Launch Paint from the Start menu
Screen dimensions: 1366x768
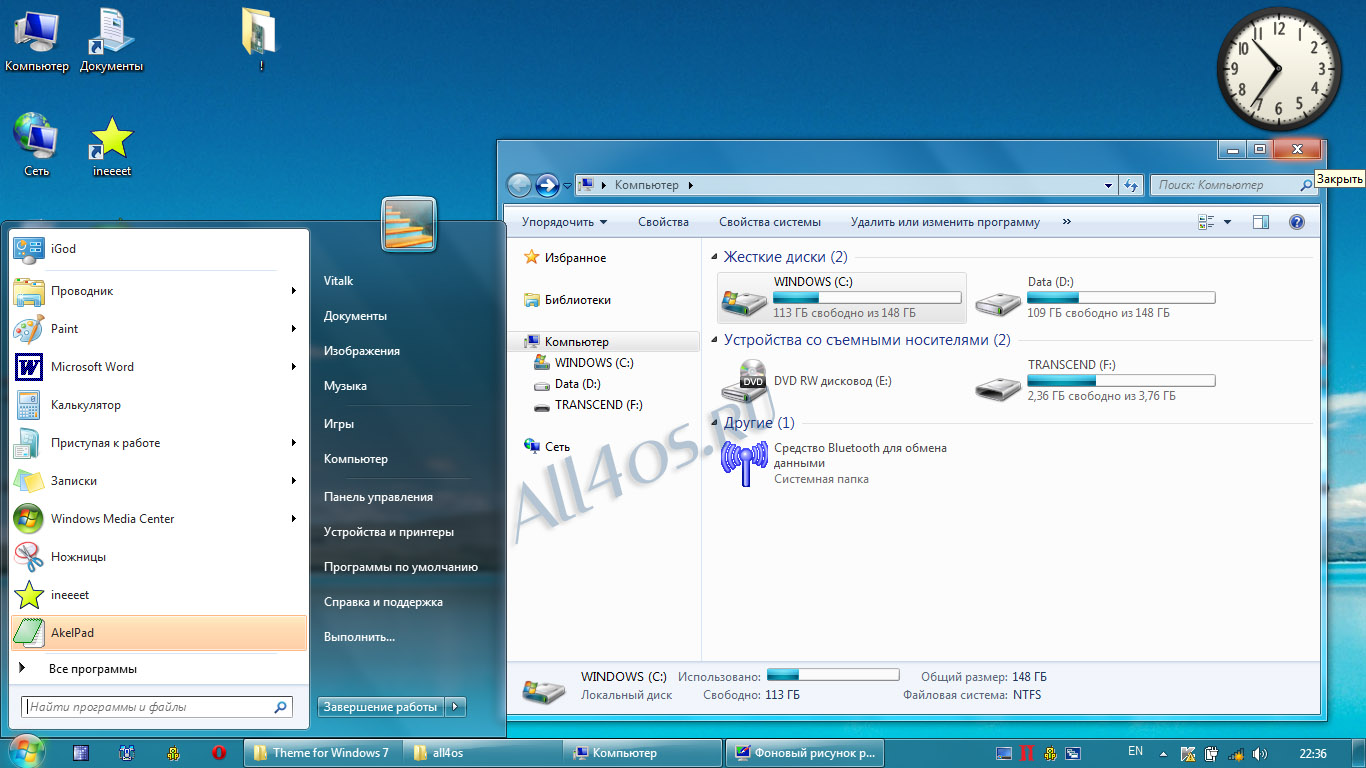[158, 329]
